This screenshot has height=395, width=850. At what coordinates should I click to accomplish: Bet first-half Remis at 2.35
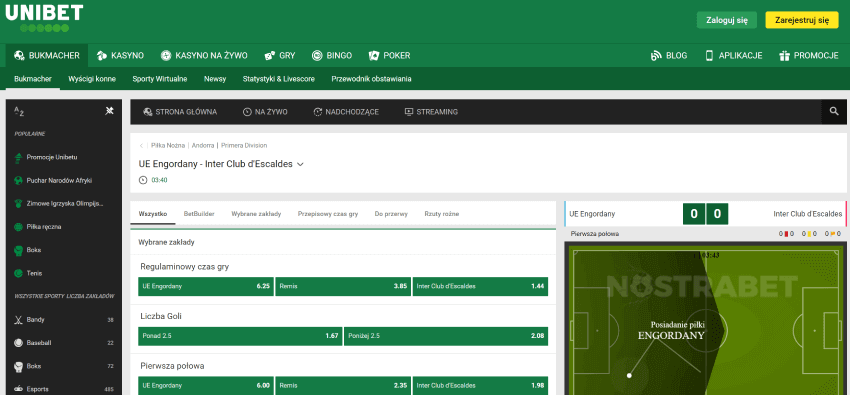click(x=343, y=385)
